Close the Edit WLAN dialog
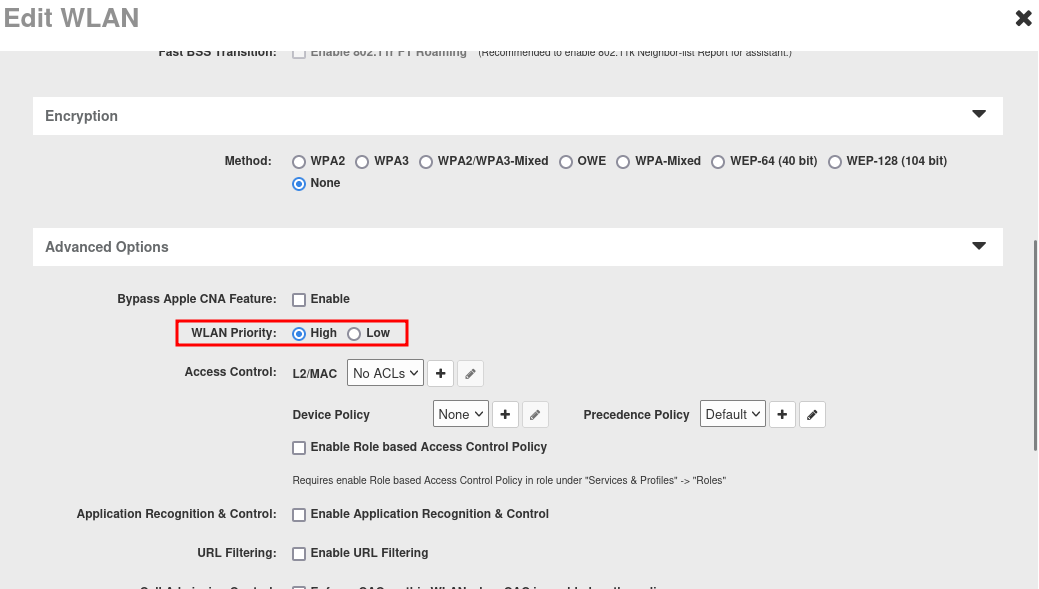 (x=1023, y=18)
